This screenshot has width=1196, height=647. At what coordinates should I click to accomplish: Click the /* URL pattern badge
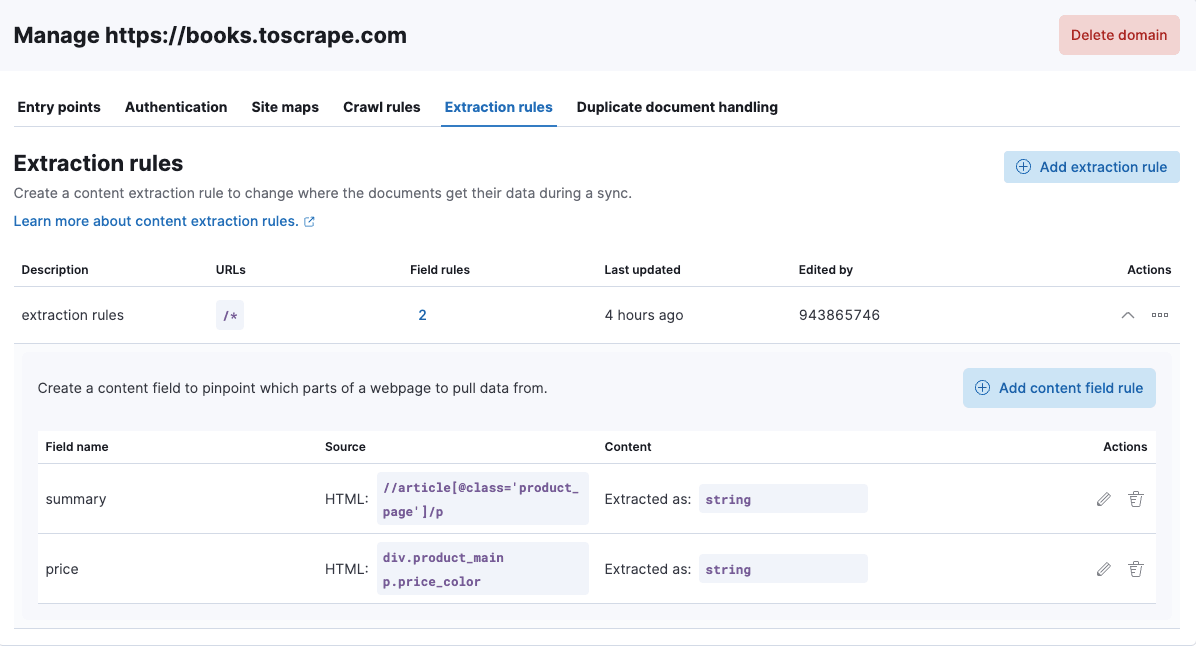[x=230, y=316]
